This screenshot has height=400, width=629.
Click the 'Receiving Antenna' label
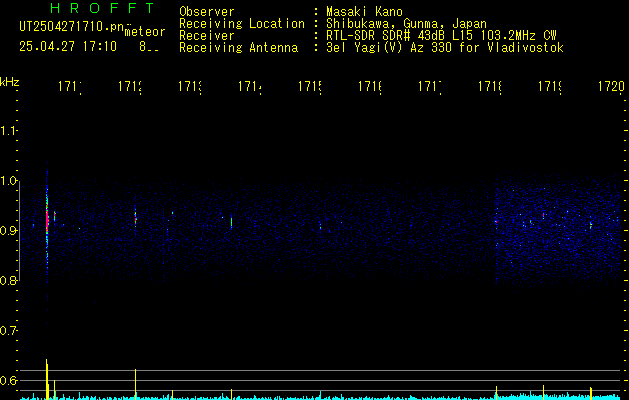click(239, 48)
